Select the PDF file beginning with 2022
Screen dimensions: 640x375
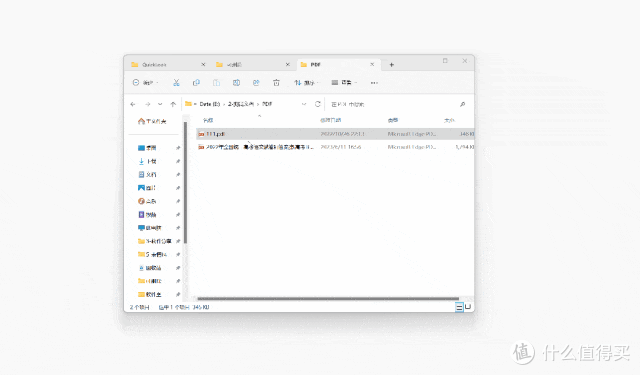335,147
